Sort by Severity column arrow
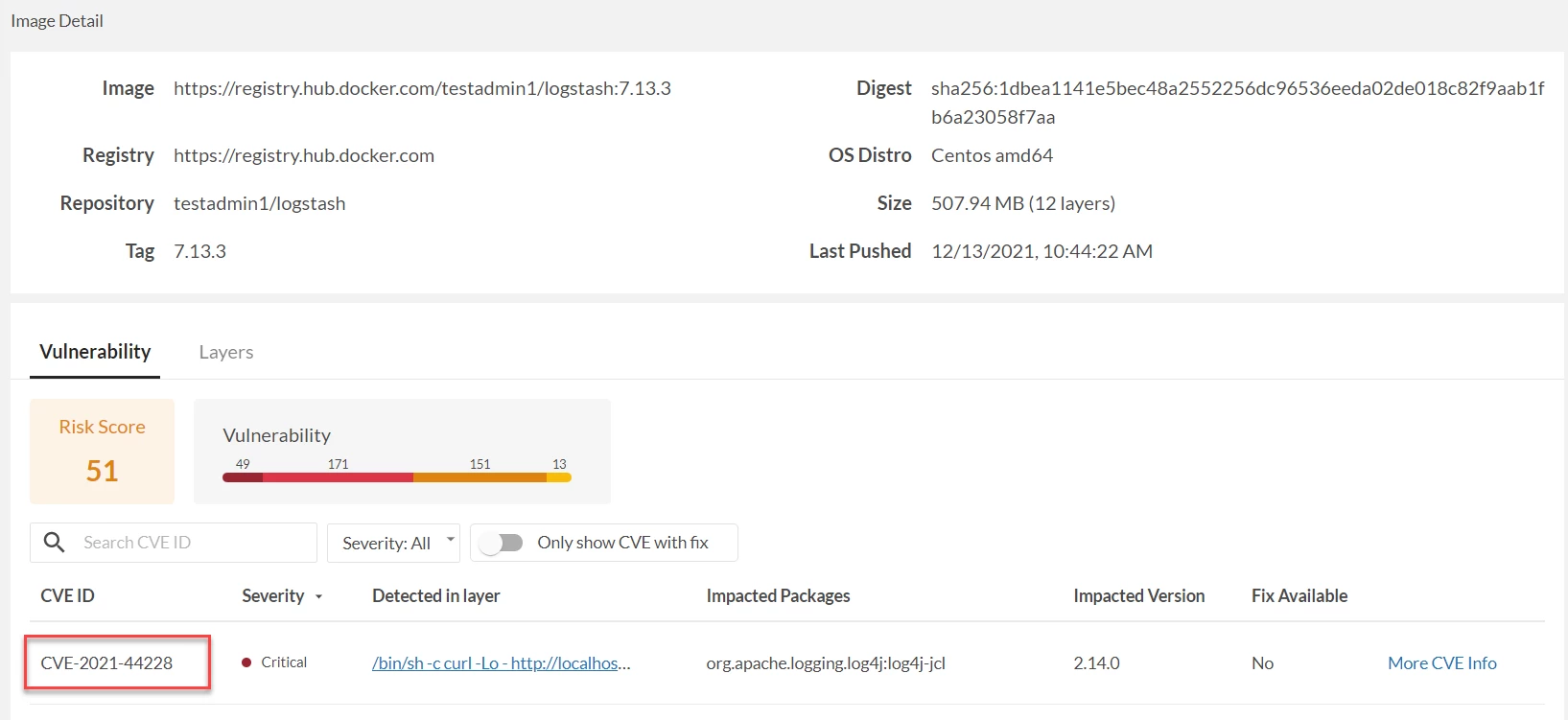 [x=318, y=597]
